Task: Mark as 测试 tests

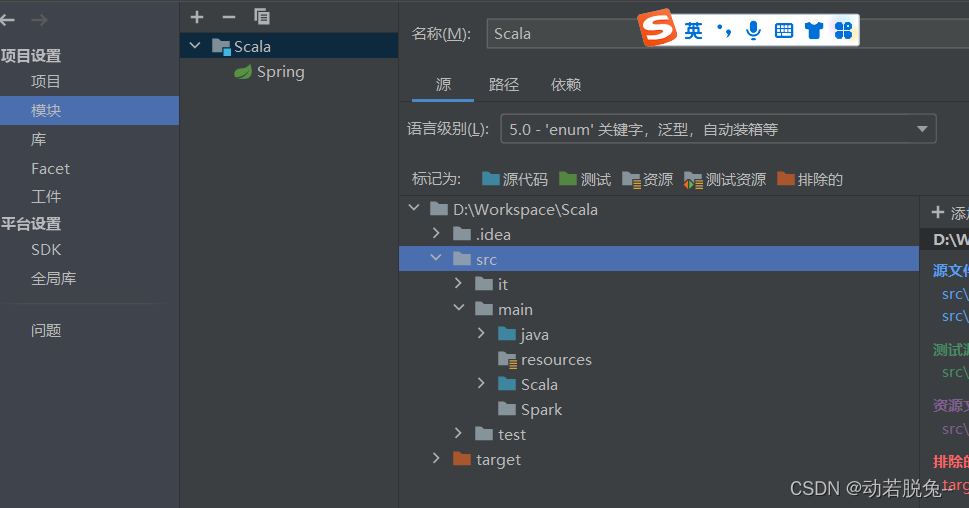Action: tap(585, 179)
